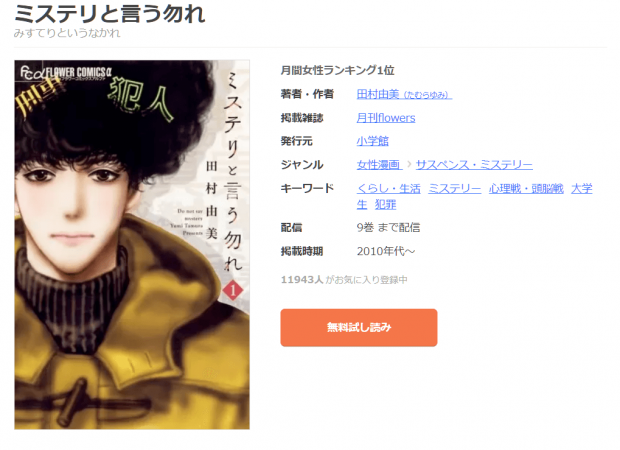Open author link 田村由美
Viewport: 620px width, 450px height.
pyautogui.click(x=404, y=94)
